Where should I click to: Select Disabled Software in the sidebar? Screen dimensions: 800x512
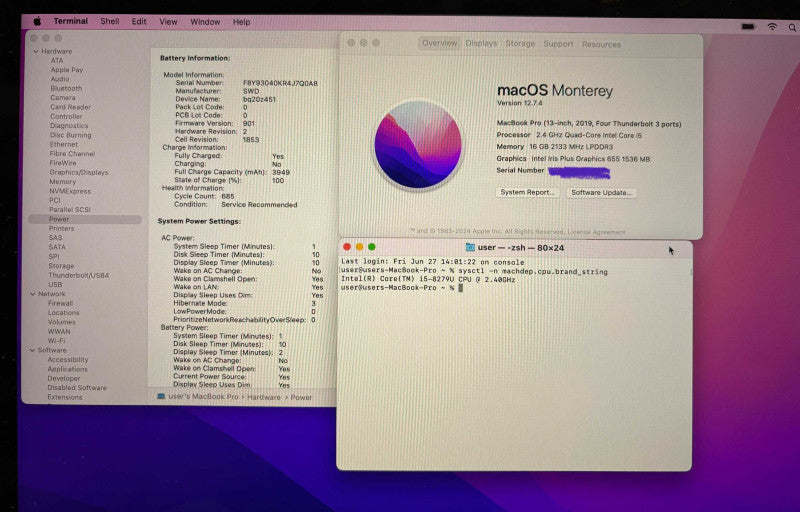pyautogui.click(x=77, y=388)
